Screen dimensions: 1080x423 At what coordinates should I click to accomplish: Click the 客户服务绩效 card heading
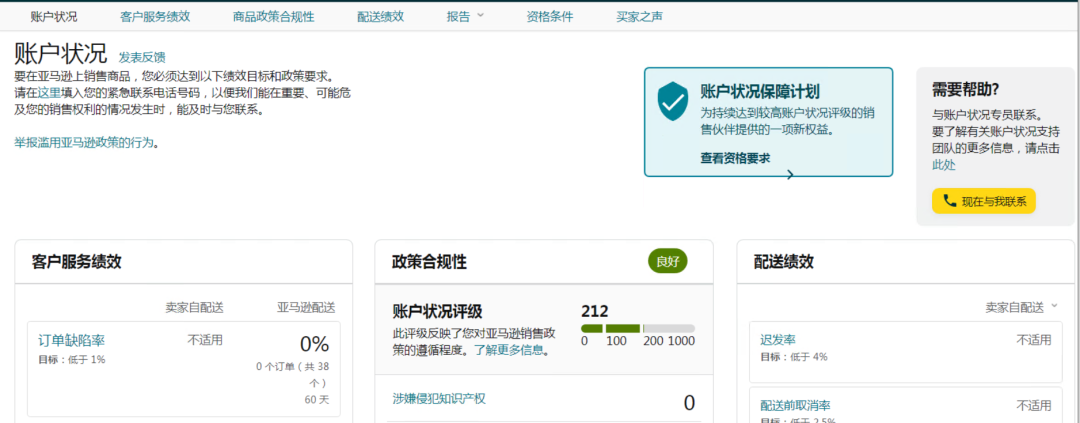(76, 262)
